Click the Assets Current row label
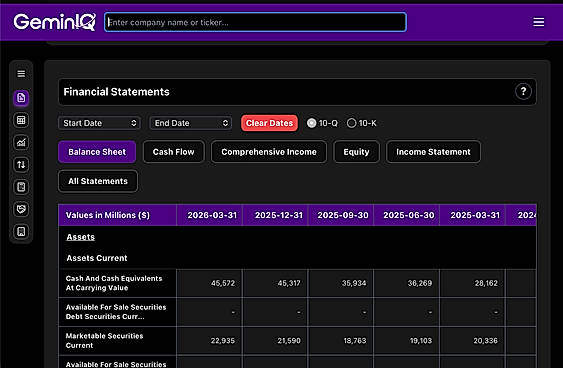Viewport: 563px width, 368px height. [x=97, y=258]
